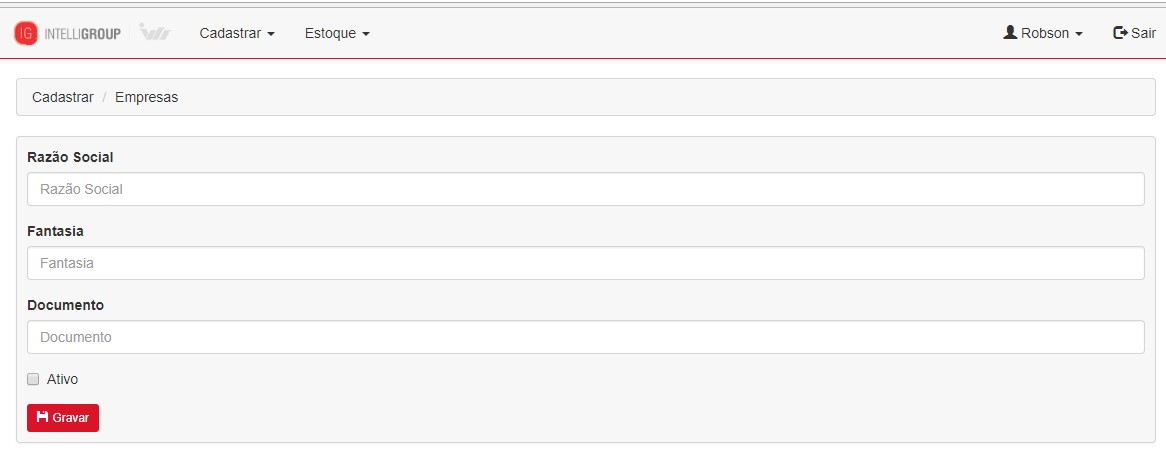Screen dimensions: 1166x464
Task: Focus the Razão Social input field
Action: click(585, 189)
